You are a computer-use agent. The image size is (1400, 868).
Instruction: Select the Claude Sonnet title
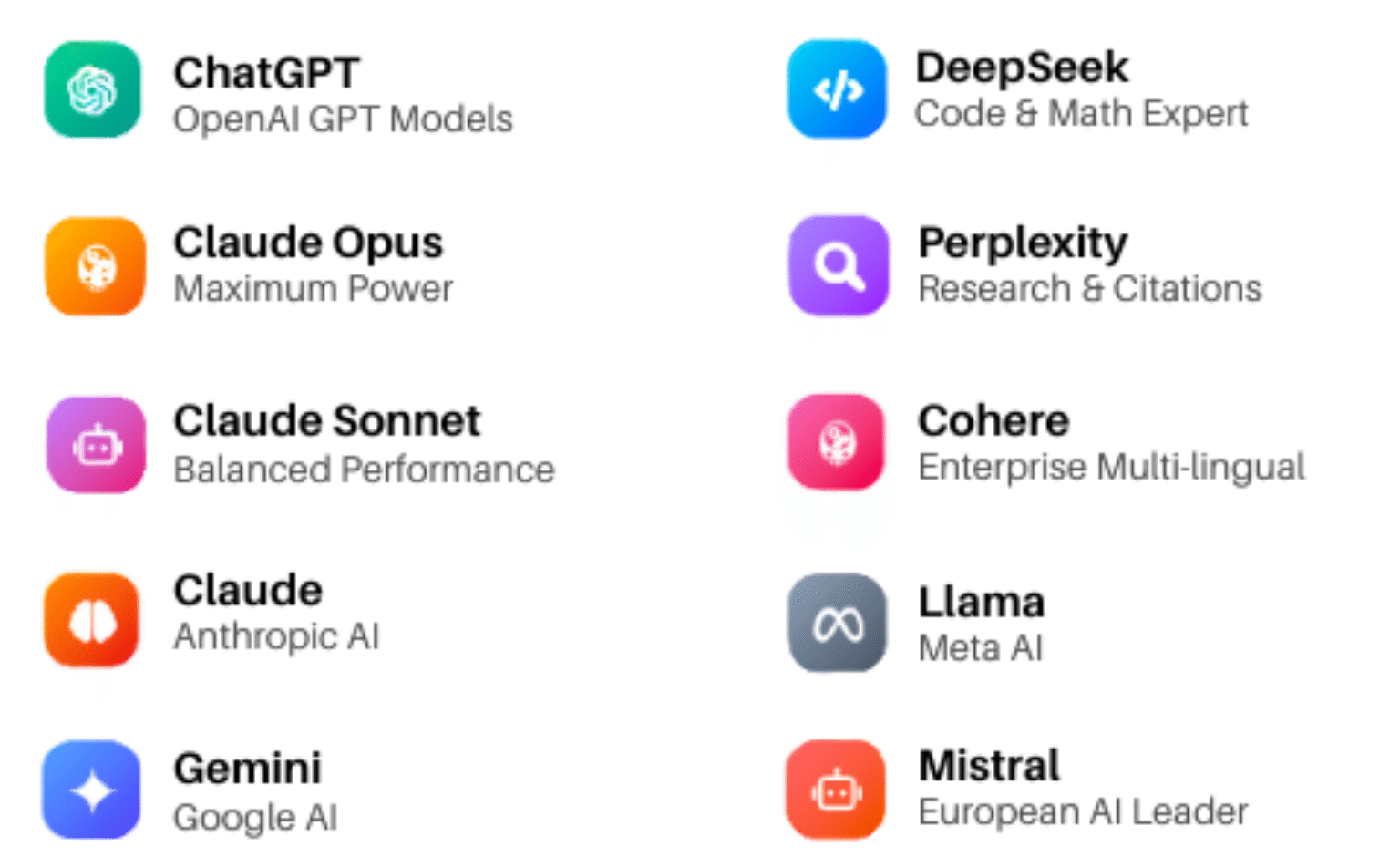coord(326,421)
